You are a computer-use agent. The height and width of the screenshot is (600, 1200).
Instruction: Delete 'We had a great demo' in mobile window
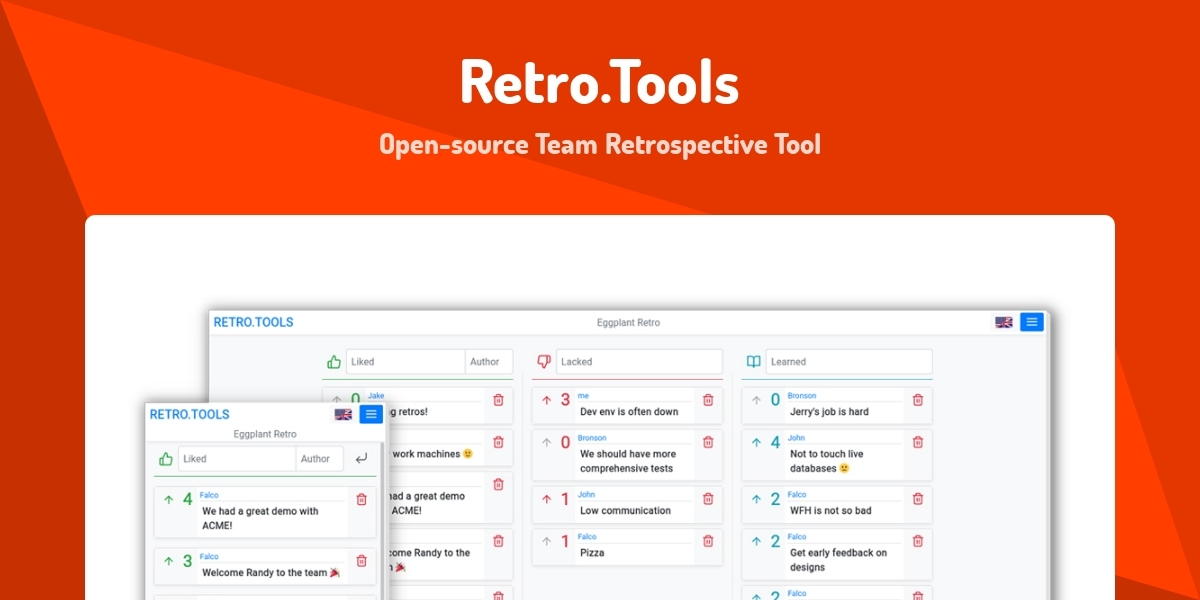click(x=362, y=499)
